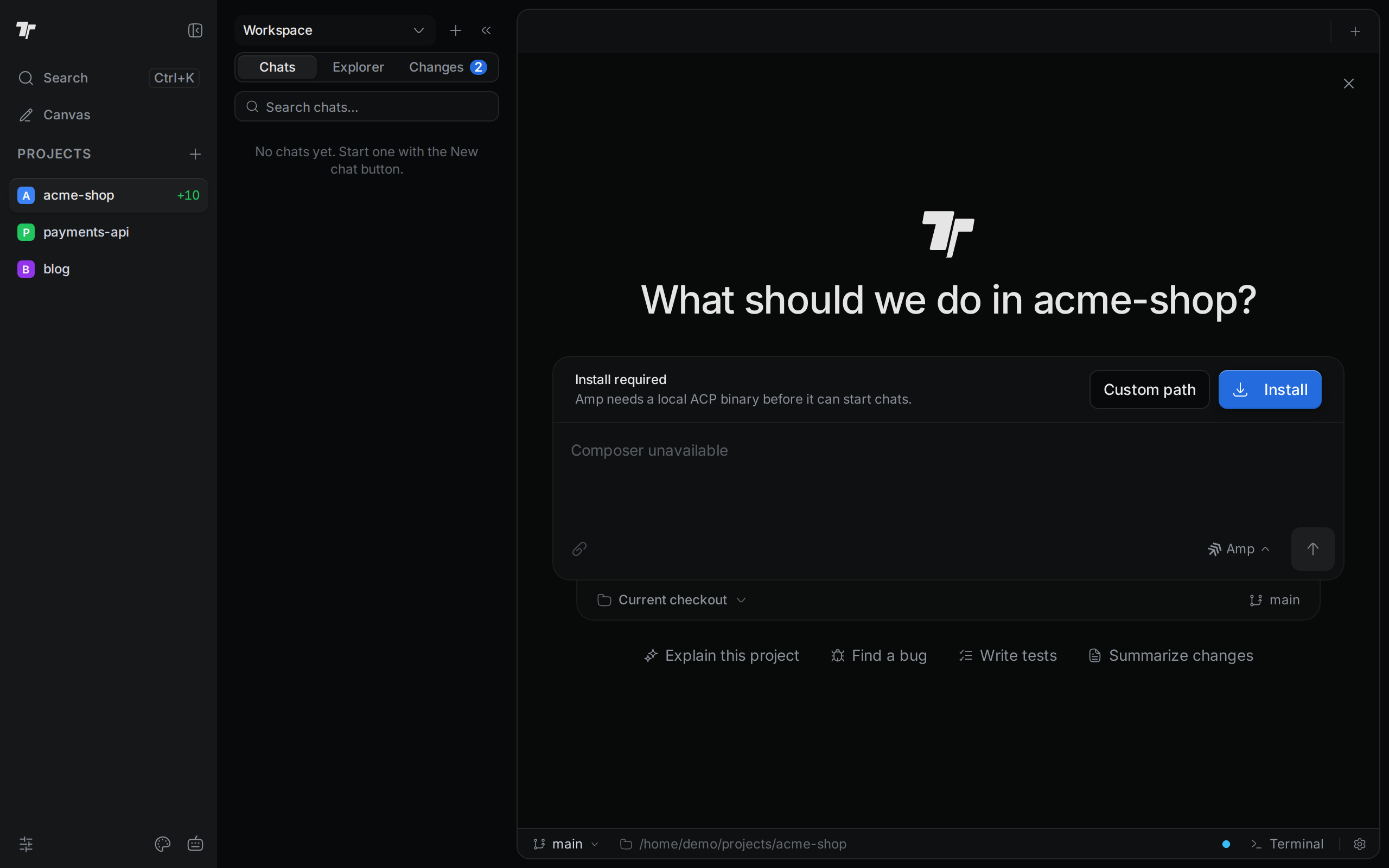1389x868 pixels.
Task: Choose Explain this project suggestion
Action: click(x=722, y=655)
